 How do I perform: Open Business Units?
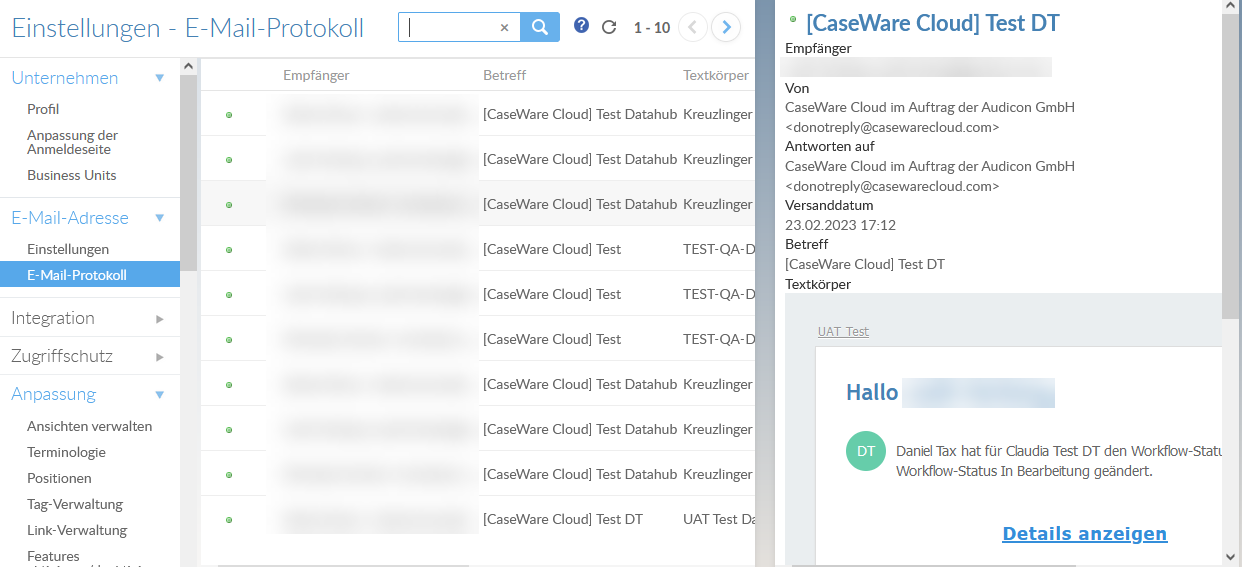coord(71,175)
